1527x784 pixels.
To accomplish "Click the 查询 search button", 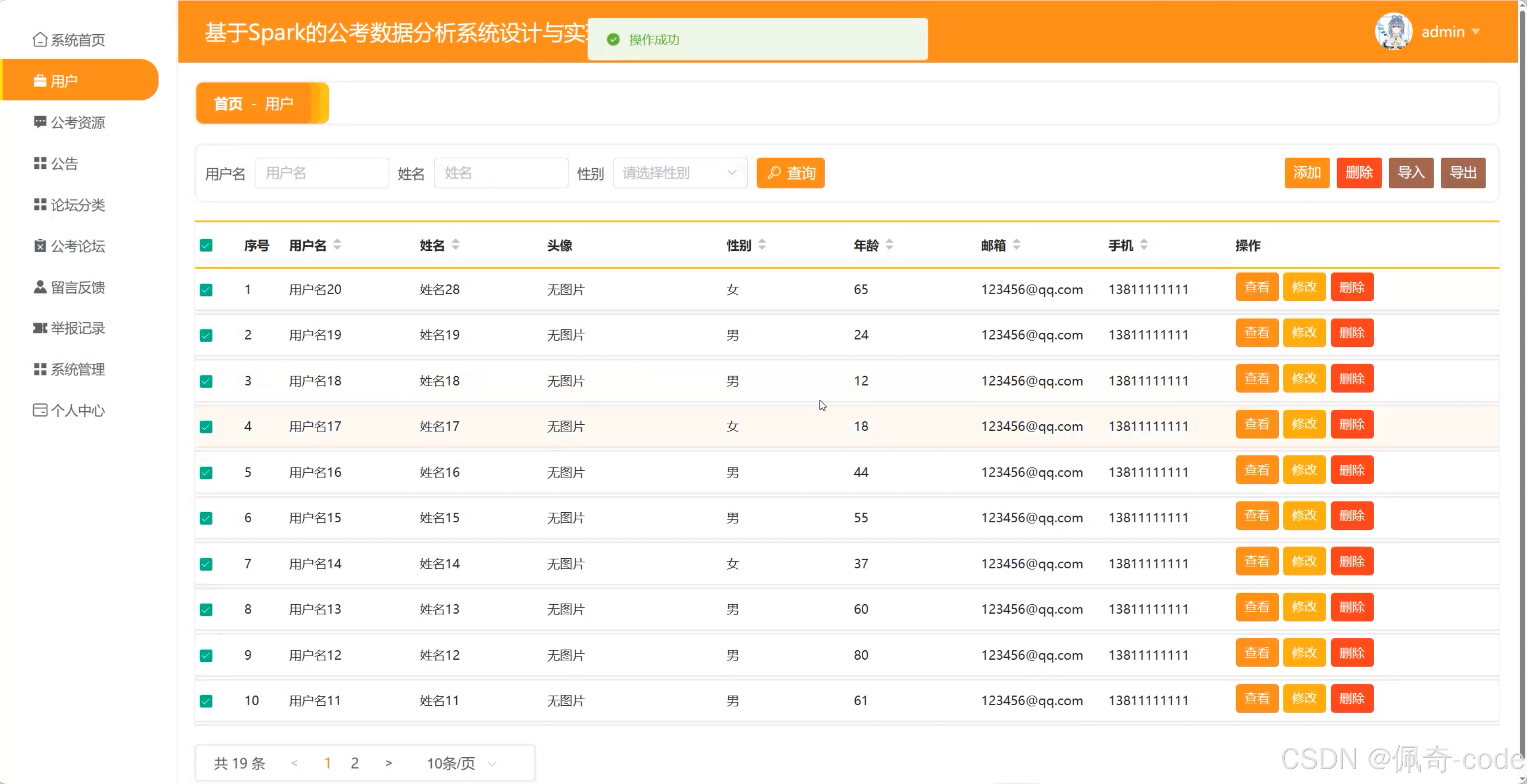I will (790, 173).
